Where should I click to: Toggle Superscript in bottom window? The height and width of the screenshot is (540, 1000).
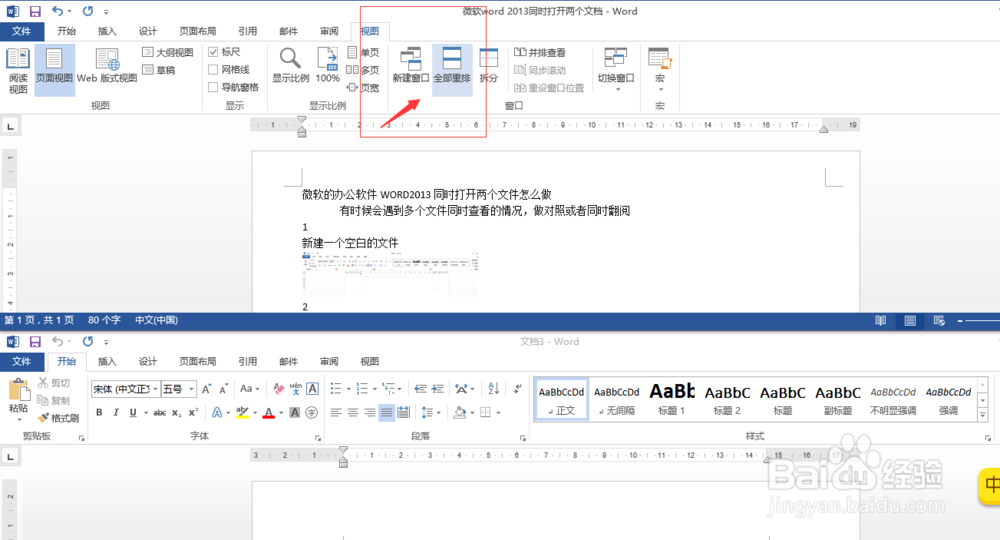193,412
